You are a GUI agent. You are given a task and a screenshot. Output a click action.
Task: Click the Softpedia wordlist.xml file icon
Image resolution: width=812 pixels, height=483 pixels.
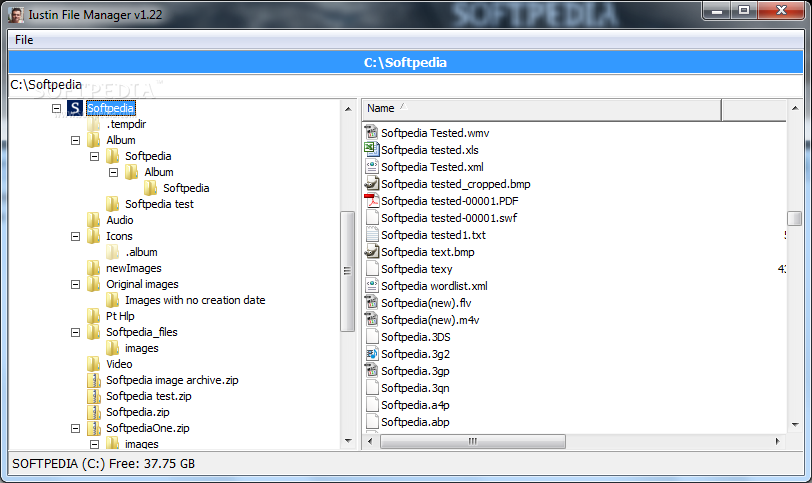coord(371,286)
